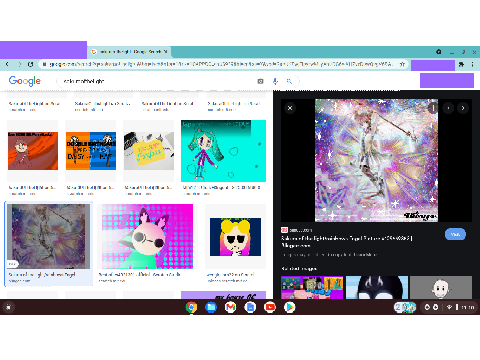
Task: Open Chrome from the shelf
Action: (191, 307)
